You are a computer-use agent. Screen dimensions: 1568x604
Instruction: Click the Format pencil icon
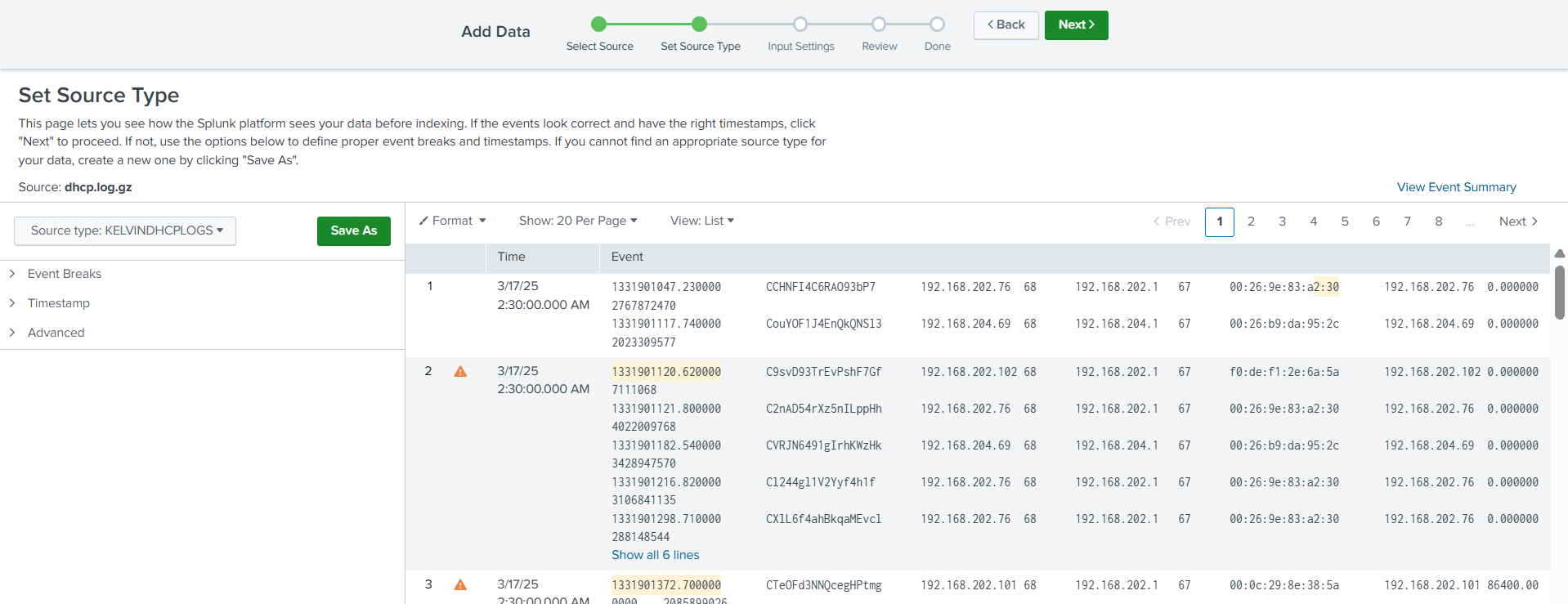[x=423, y=221]
